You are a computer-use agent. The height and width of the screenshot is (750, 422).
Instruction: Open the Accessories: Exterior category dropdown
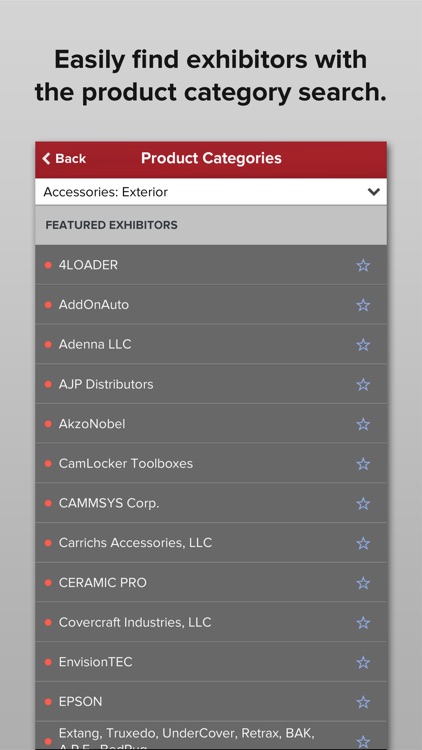pyautogui.click(x=211, y=192)
